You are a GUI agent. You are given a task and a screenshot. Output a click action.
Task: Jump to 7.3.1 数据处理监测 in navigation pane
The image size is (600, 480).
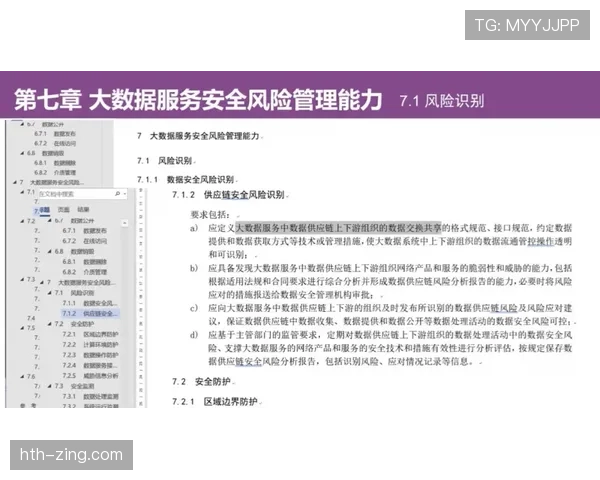point(90,396)
